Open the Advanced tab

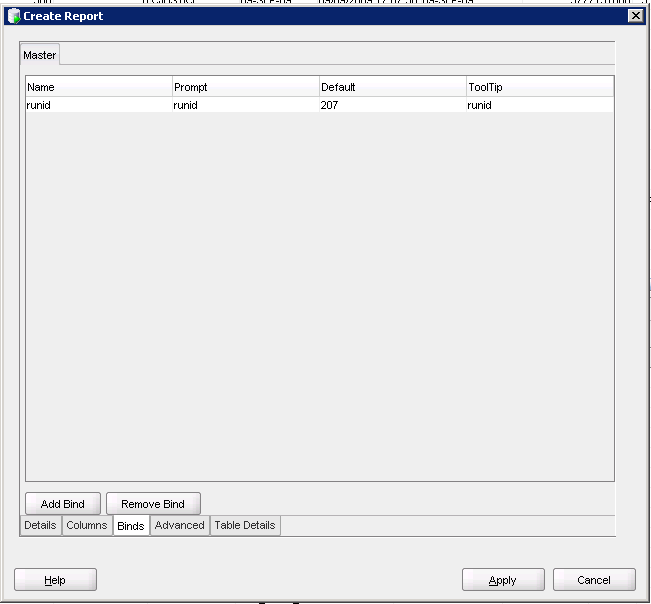(179, 525)
